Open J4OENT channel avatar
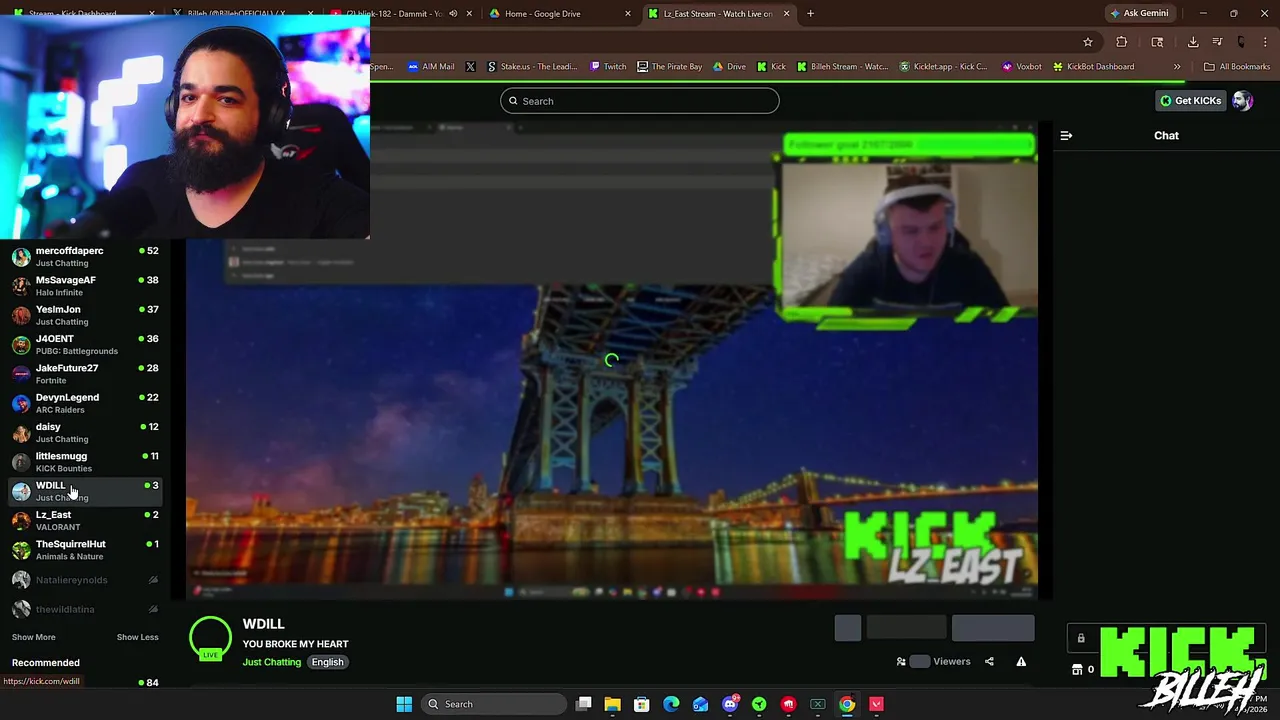This screenshot has height=720, width=1280. [21, 345]
